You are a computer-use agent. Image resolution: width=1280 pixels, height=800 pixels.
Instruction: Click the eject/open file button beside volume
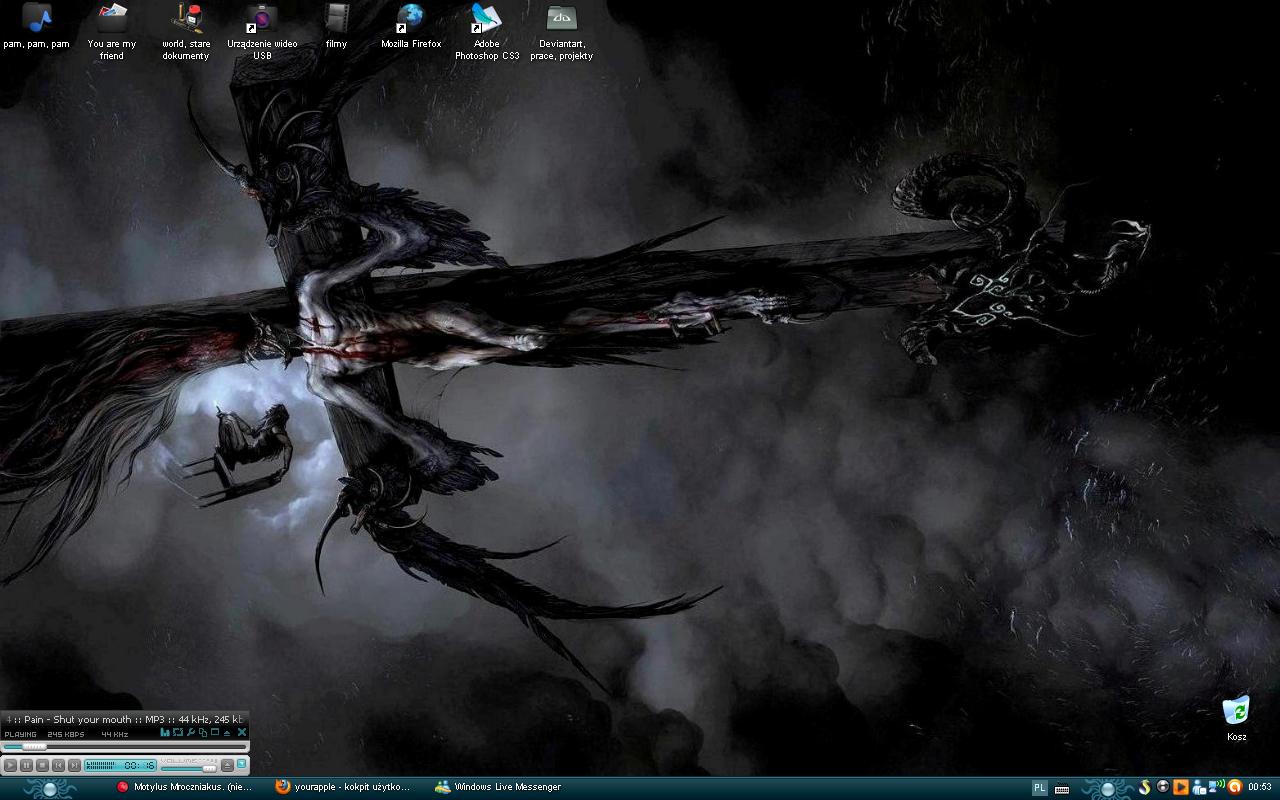click(x=227, y=765)
